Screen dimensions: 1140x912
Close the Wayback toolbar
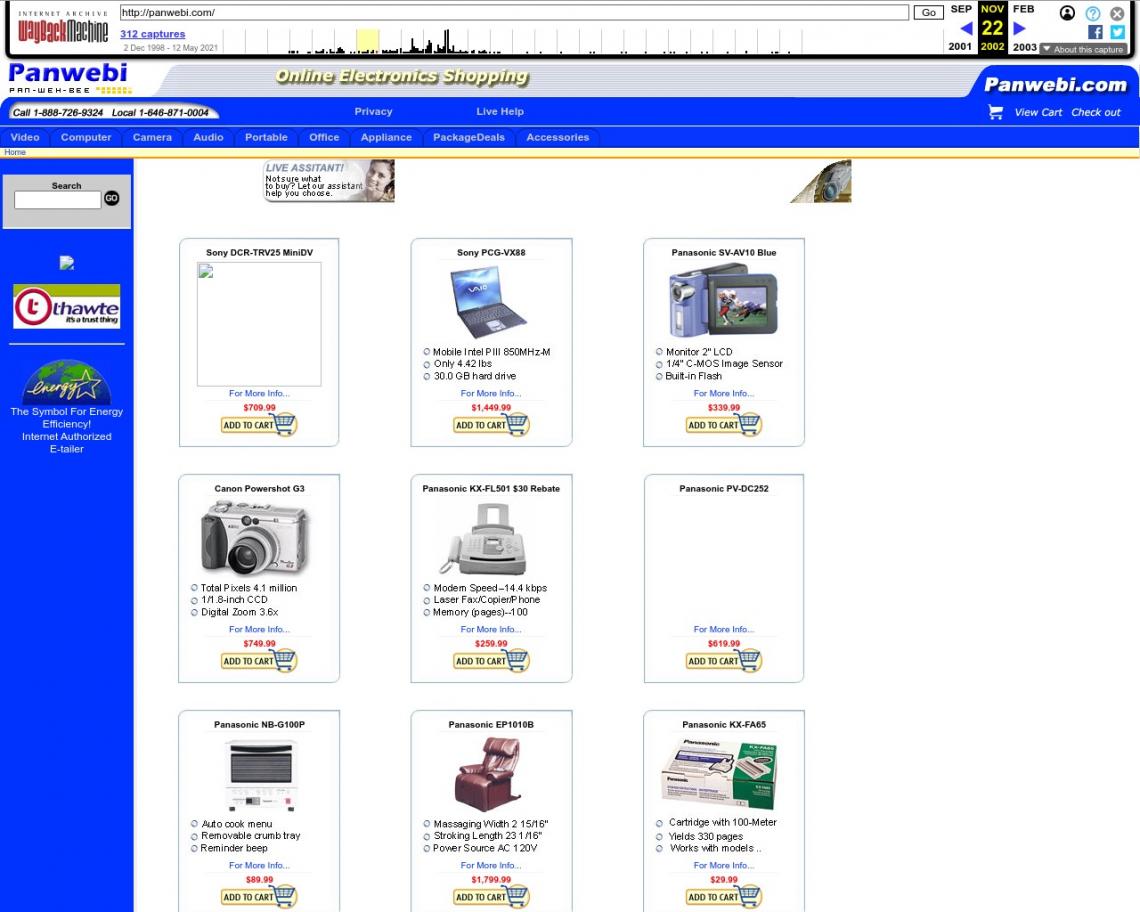coord(1117,13)
